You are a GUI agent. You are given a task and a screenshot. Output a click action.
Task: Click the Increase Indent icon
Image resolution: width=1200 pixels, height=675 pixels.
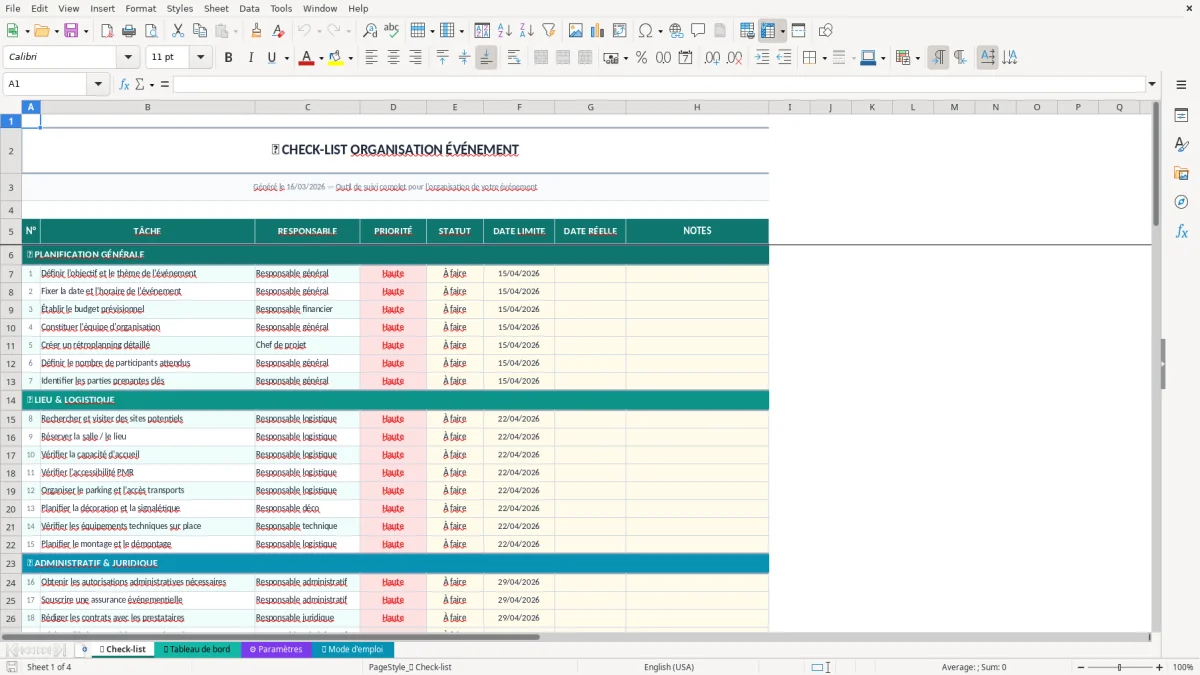[x=762, y=58]
